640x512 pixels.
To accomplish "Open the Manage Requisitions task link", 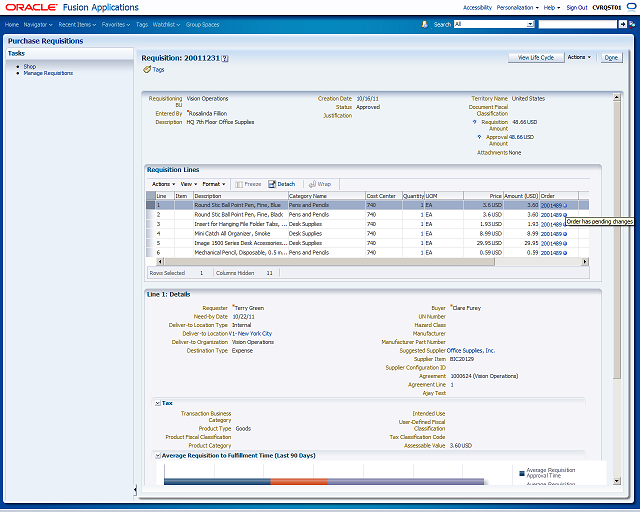I will (x=48, y=73).
